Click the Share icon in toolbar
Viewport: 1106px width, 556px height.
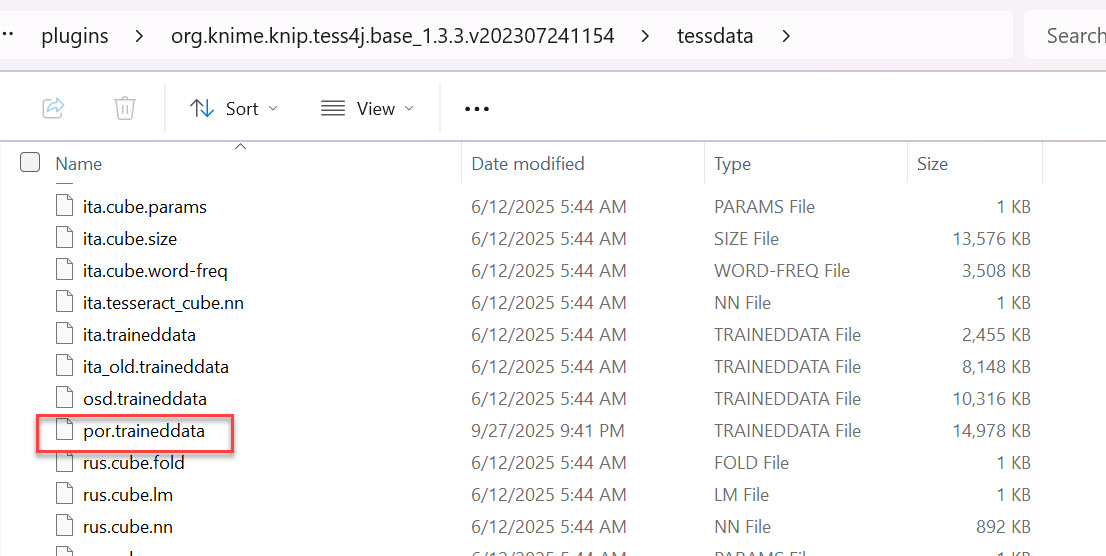click(54, 108)
